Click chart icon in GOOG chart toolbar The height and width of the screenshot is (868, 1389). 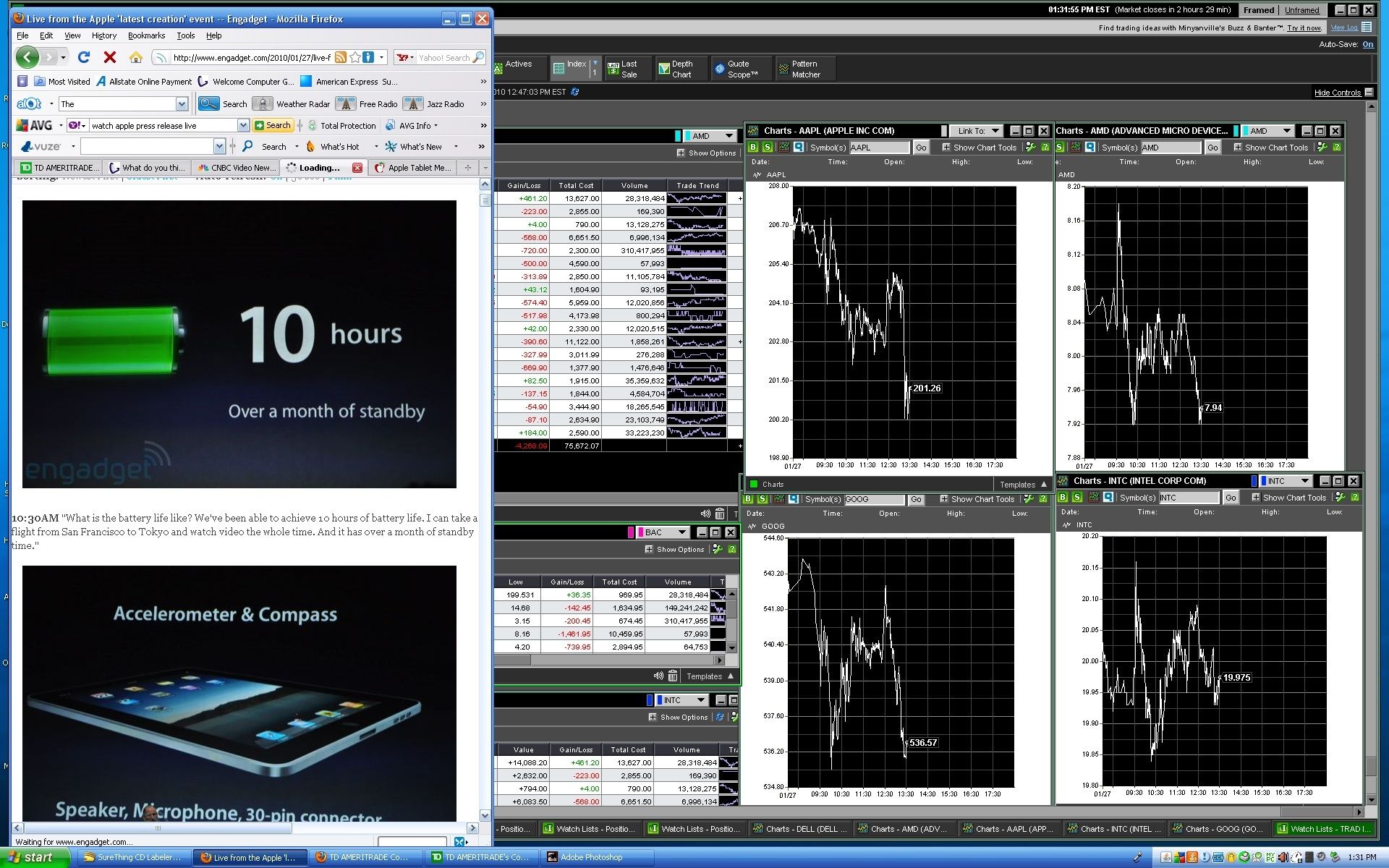tap(779, 499)
